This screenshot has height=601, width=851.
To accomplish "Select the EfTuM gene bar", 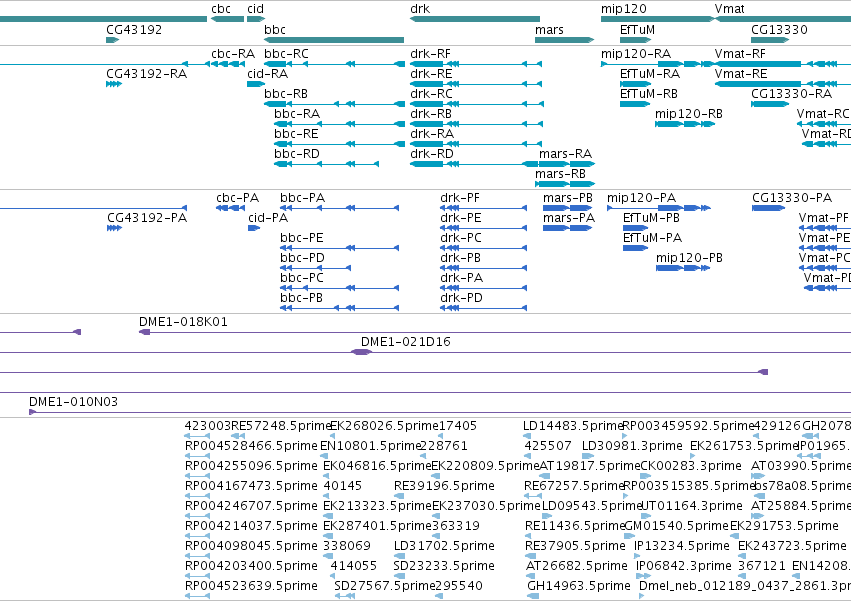I will (x=635, y=40).
